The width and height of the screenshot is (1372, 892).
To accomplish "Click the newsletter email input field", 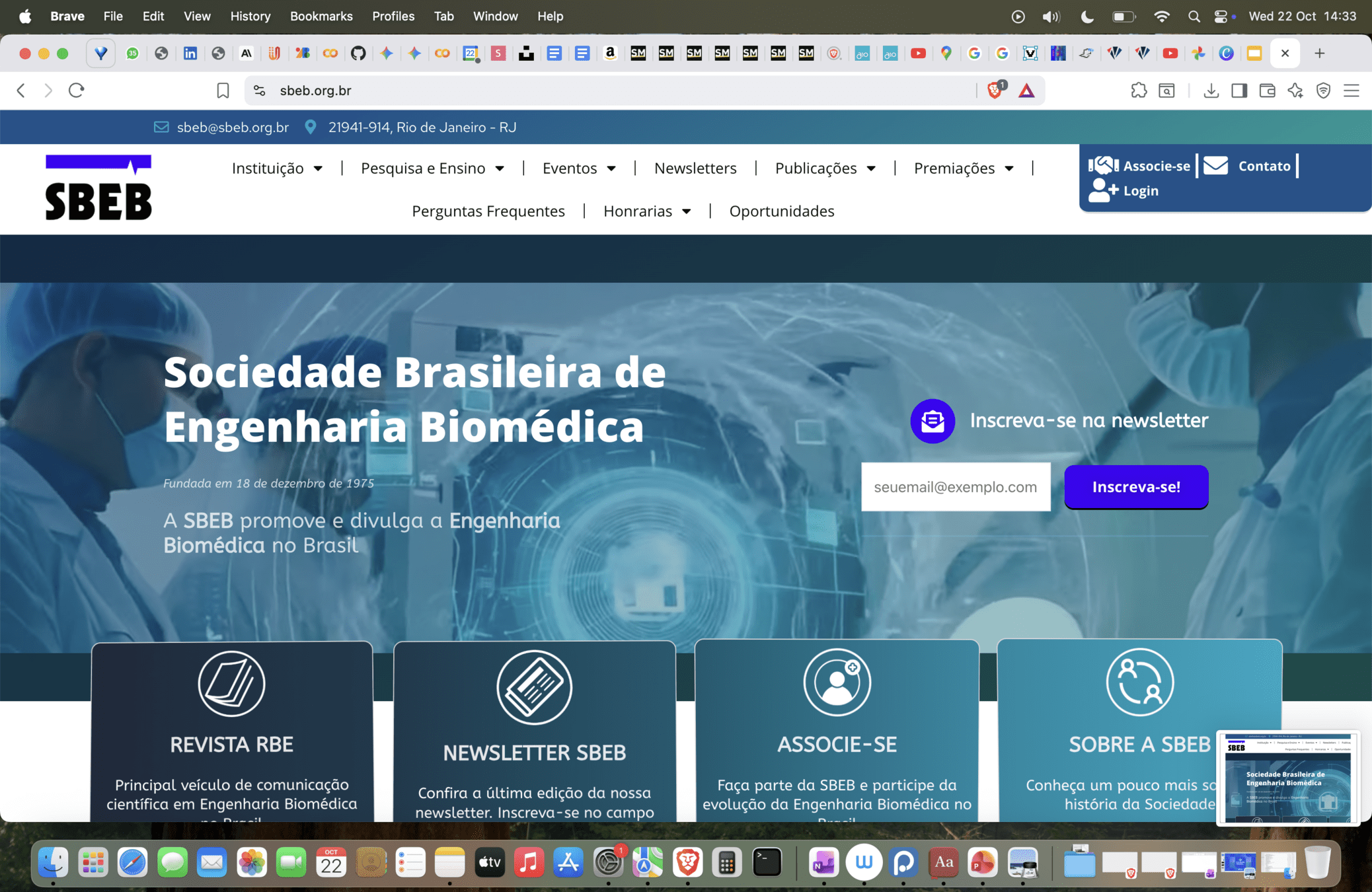I will coord(955,487).
